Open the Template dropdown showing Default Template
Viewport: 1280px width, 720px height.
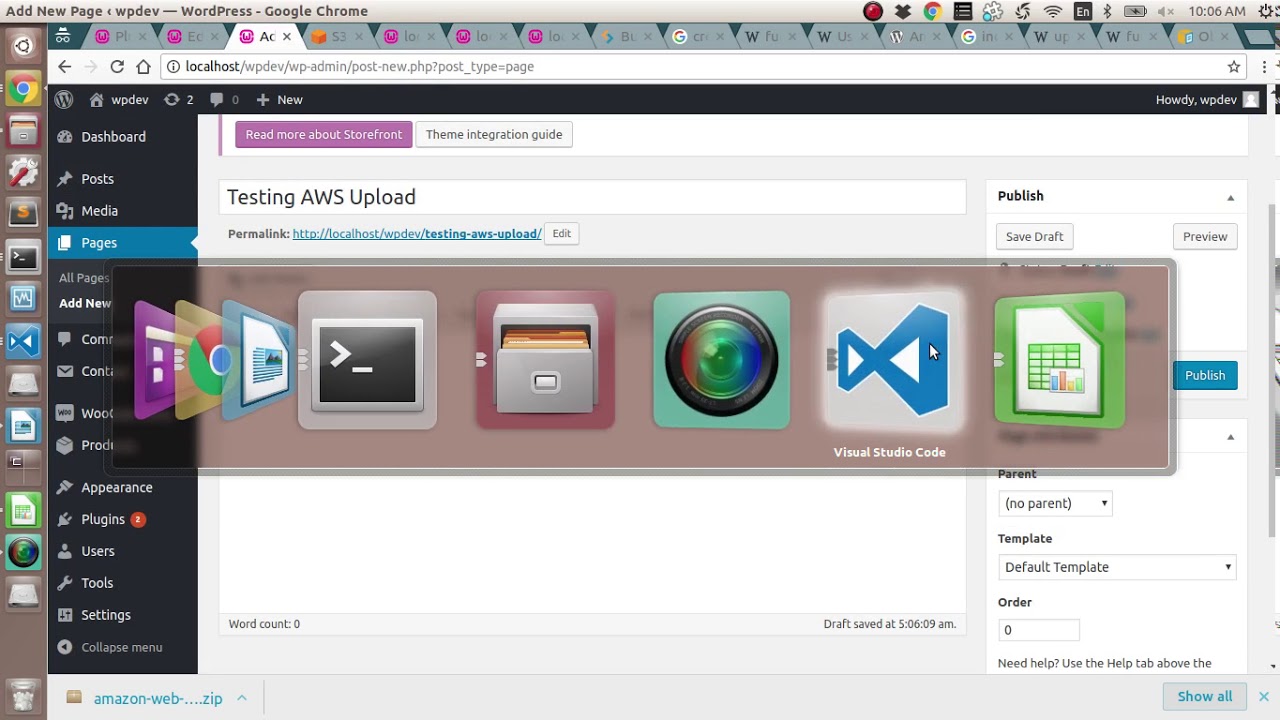click(1117, 567)
